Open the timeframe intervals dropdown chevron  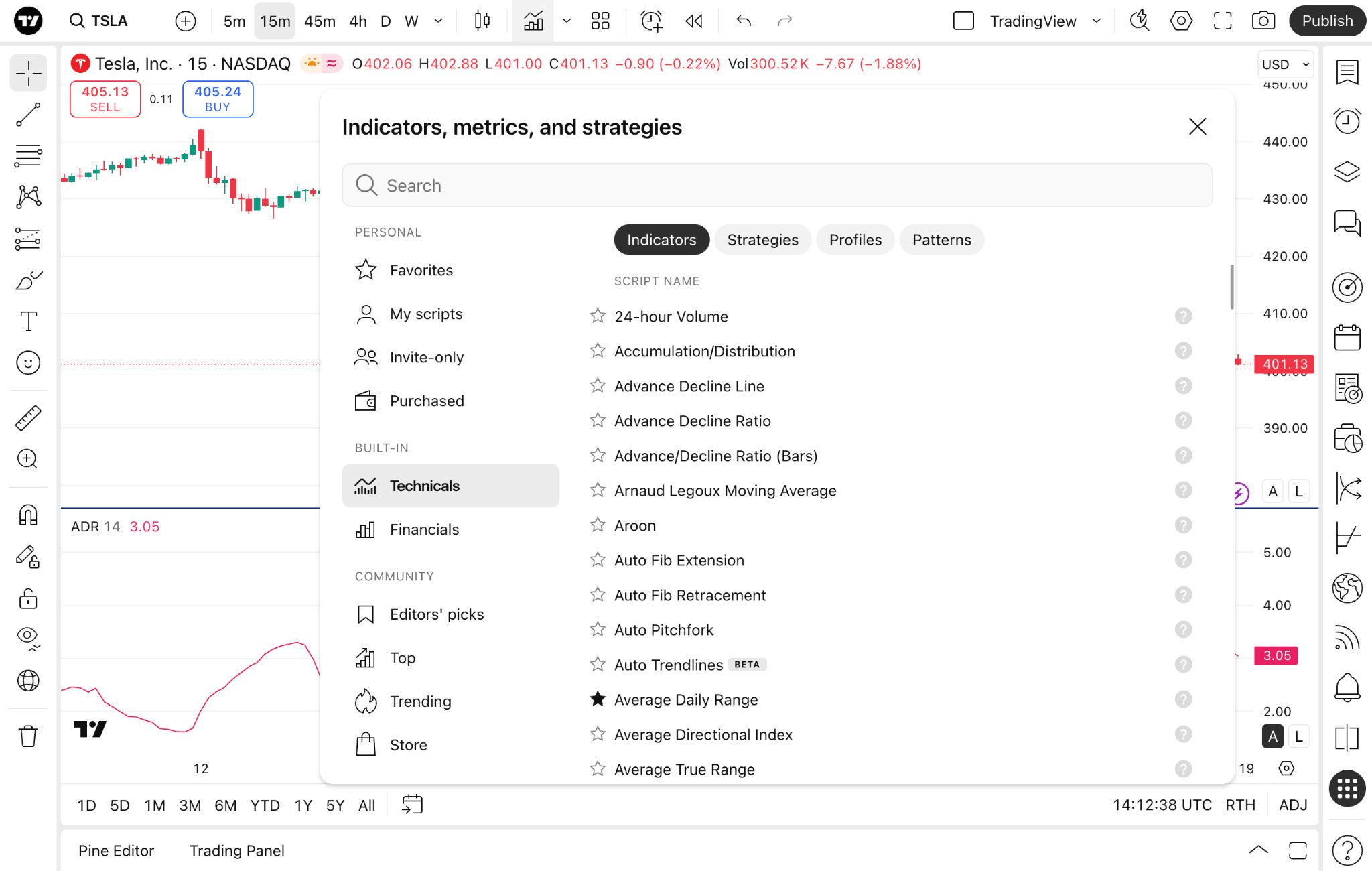click(438, 21)
